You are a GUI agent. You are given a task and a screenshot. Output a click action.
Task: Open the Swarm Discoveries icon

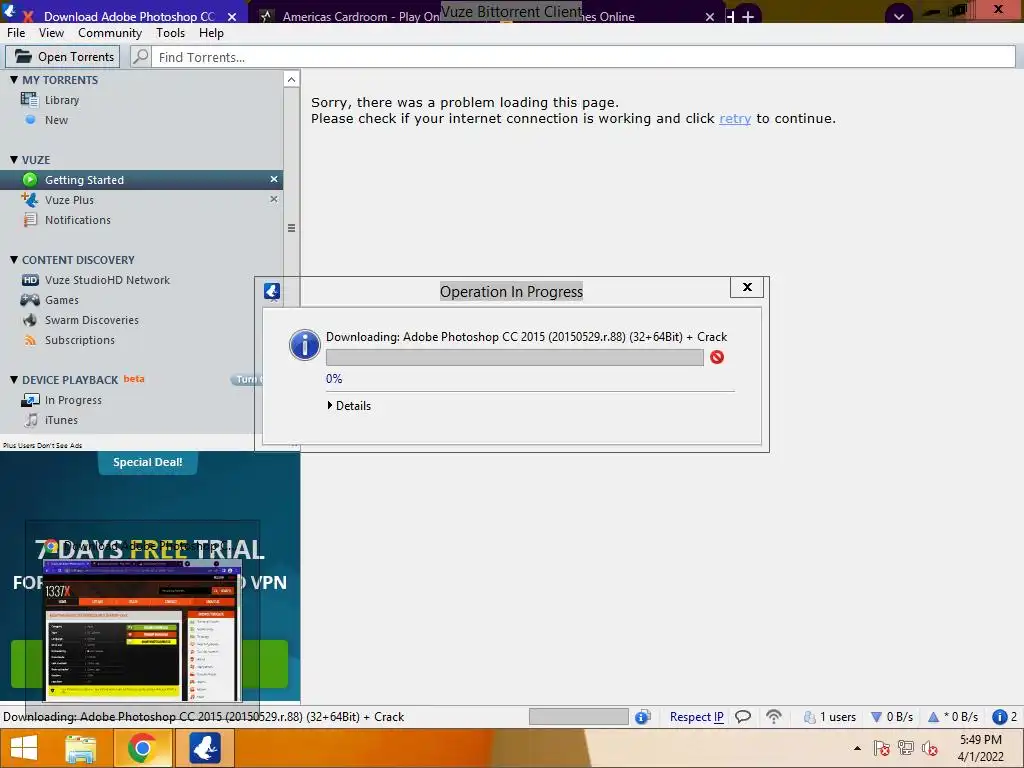coord(30,320)
